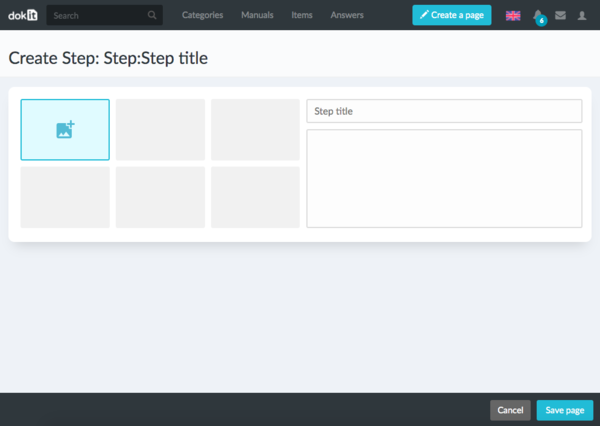The image size is (600, 426).
Task: Click the search magnifier icon
Action: [152, 15]
